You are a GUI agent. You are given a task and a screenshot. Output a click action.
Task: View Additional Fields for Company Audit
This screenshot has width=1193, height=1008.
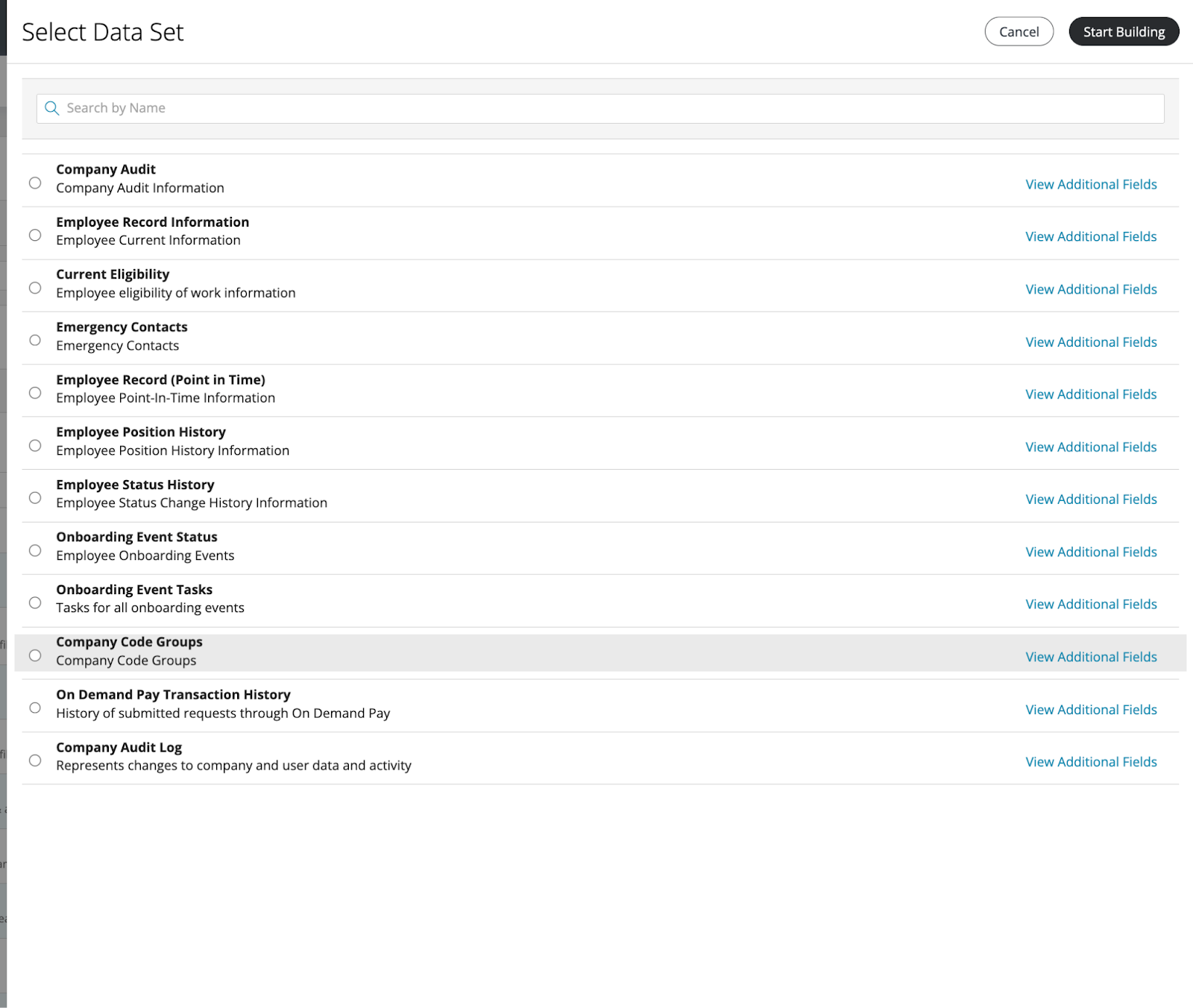[x=1091, y=184]
